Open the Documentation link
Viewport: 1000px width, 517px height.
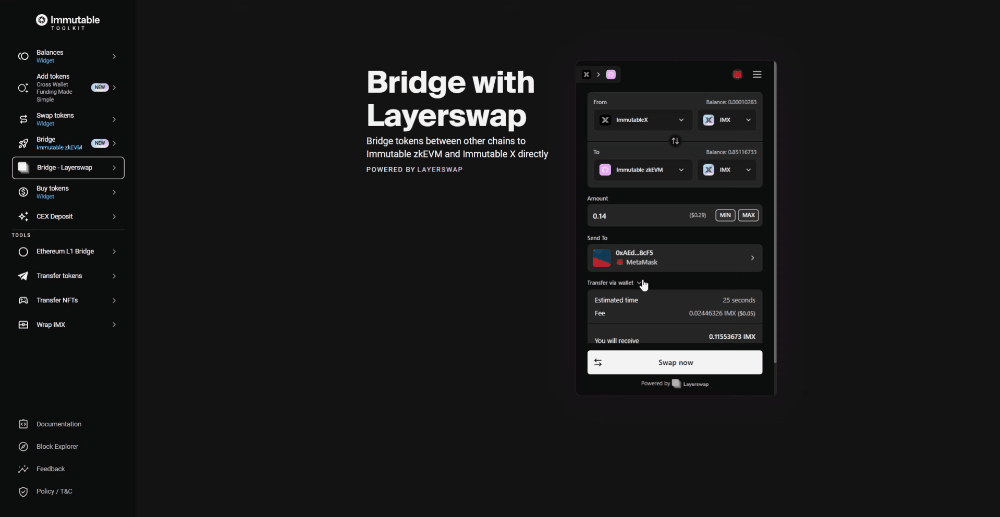[59, 424]
